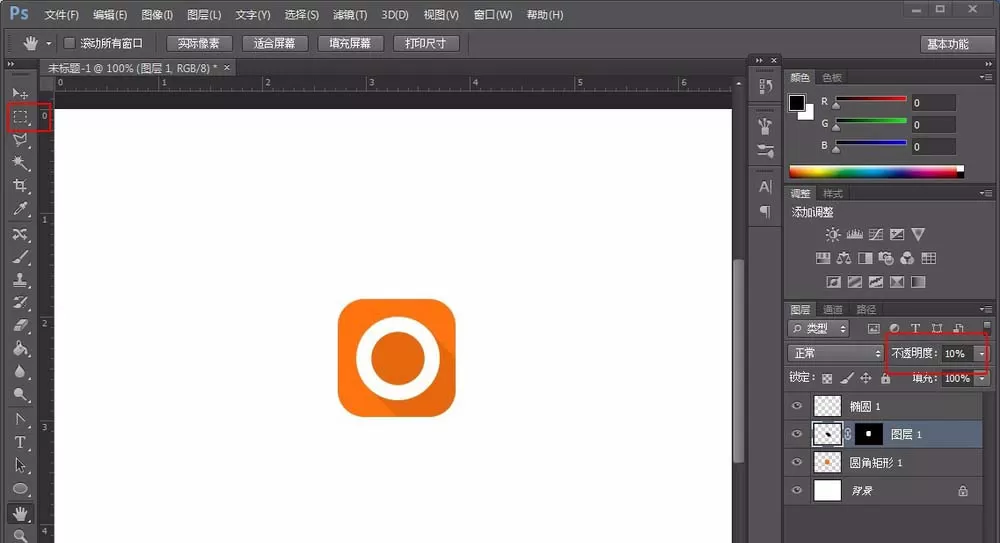The width and height of the screenshot is (1000, 543).
Task: Select the History Brush tool
Action: [20, 302]
